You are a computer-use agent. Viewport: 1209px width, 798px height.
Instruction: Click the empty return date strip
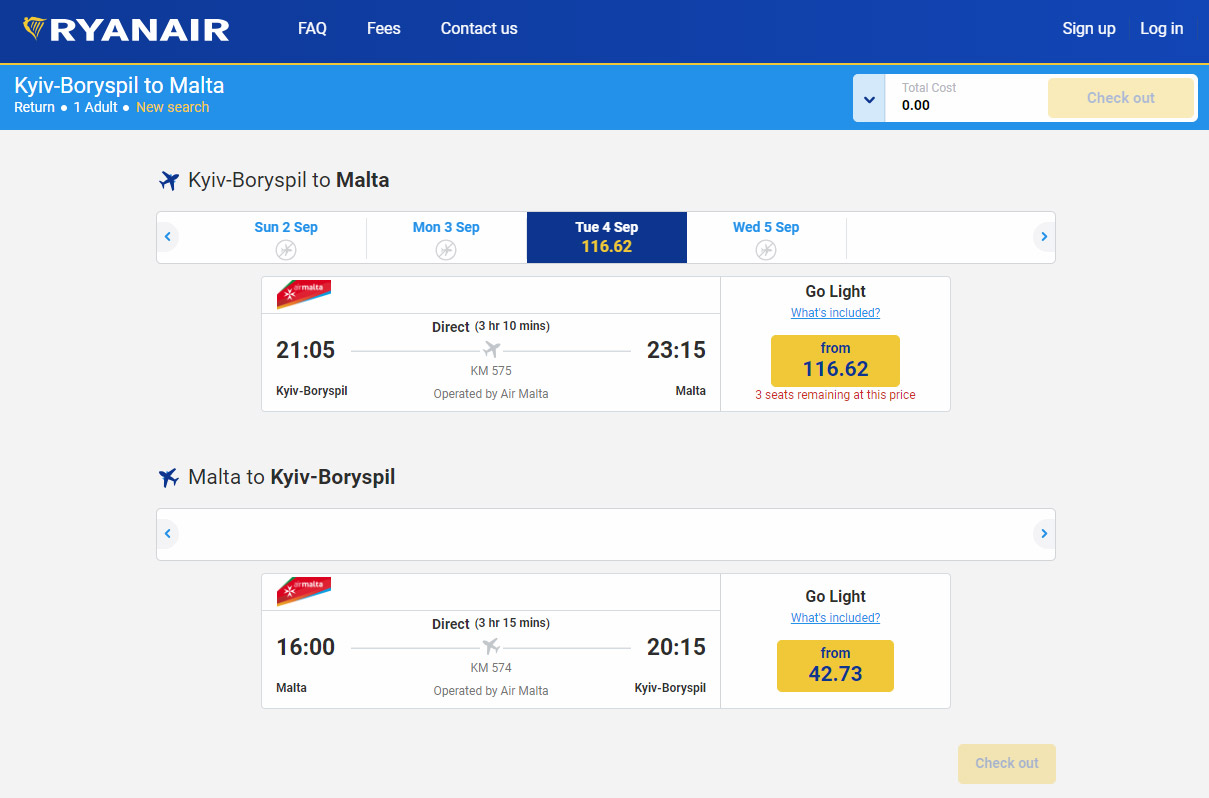(x=606, y=534)
